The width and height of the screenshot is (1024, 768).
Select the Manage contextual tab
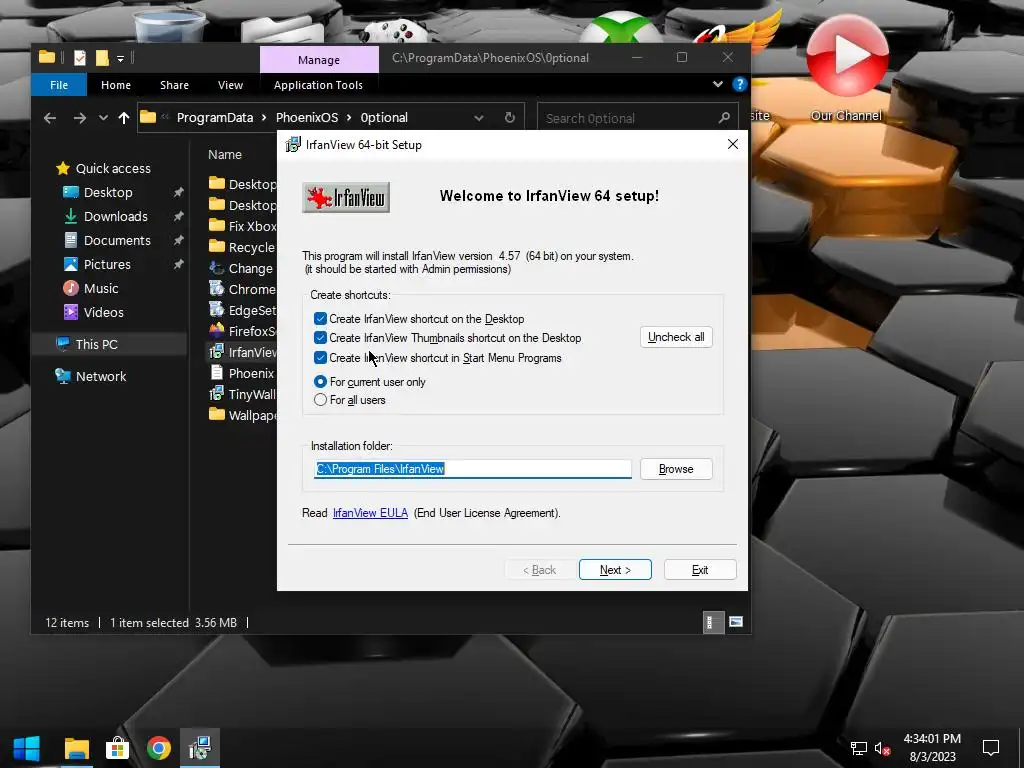(319, 59)
